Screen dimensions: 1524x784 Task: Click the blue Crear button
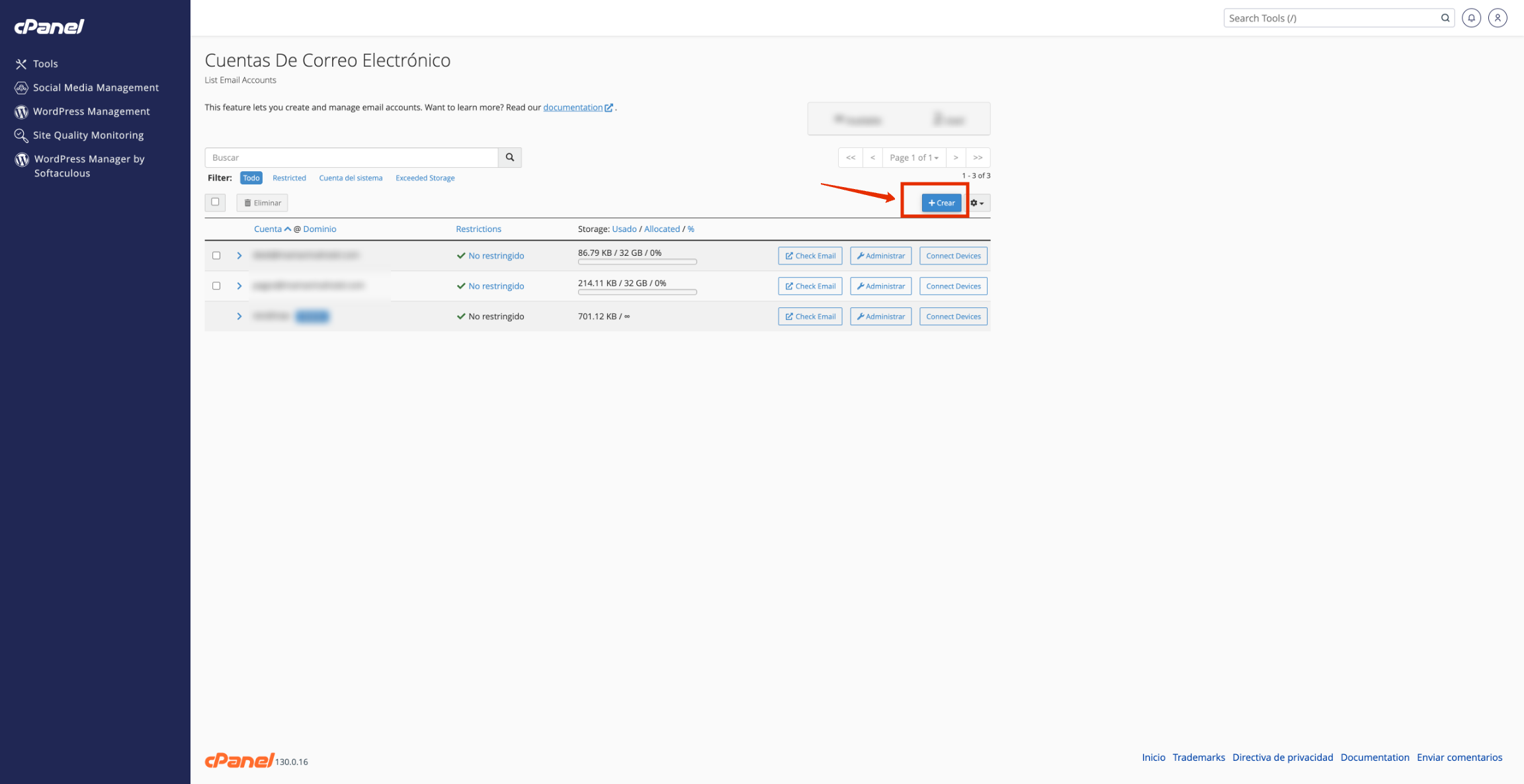[x=941, y=203]
